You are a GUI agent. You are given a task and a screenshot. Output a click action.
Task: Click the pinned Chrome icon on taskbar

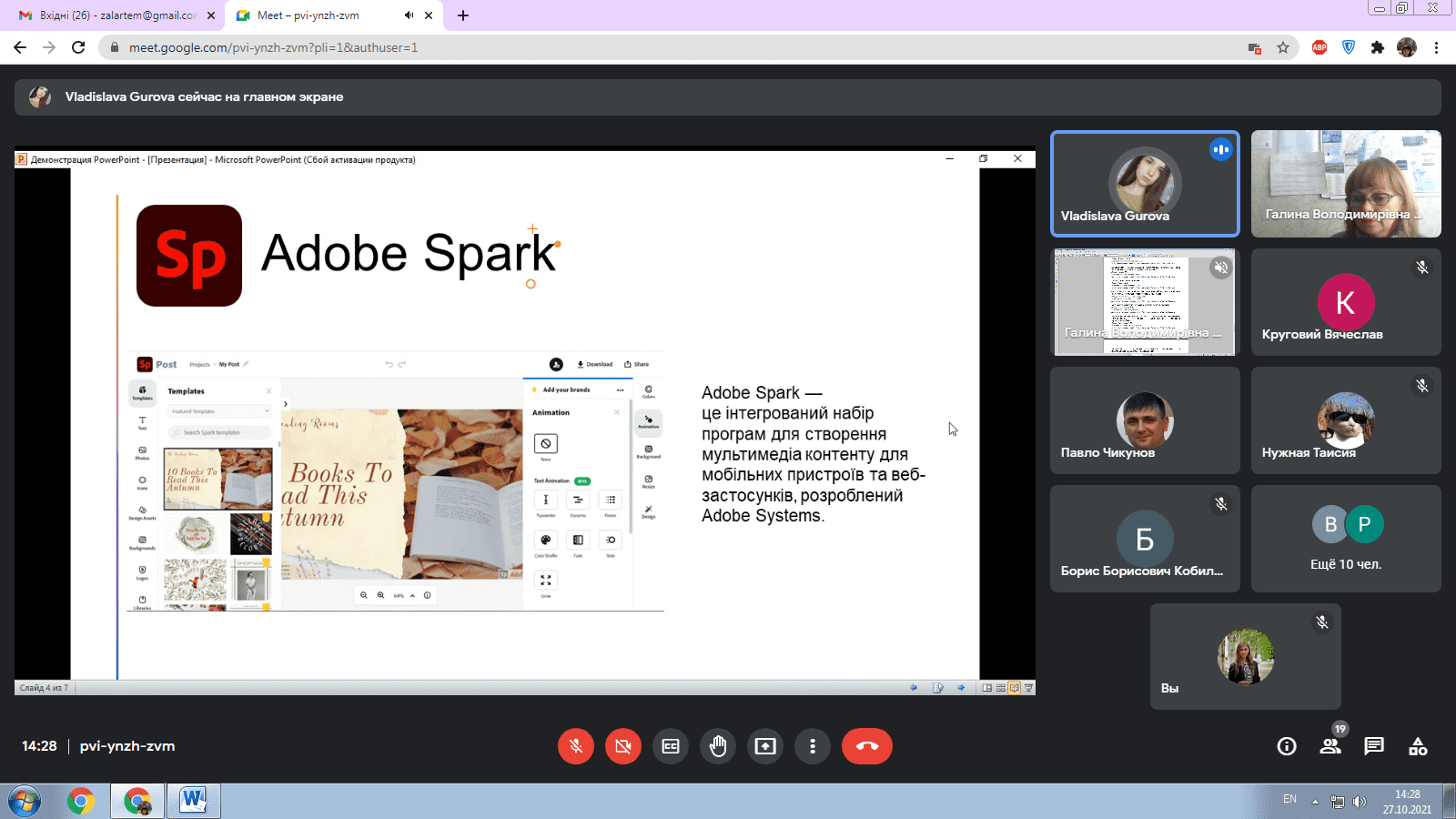tap(81, 801)
